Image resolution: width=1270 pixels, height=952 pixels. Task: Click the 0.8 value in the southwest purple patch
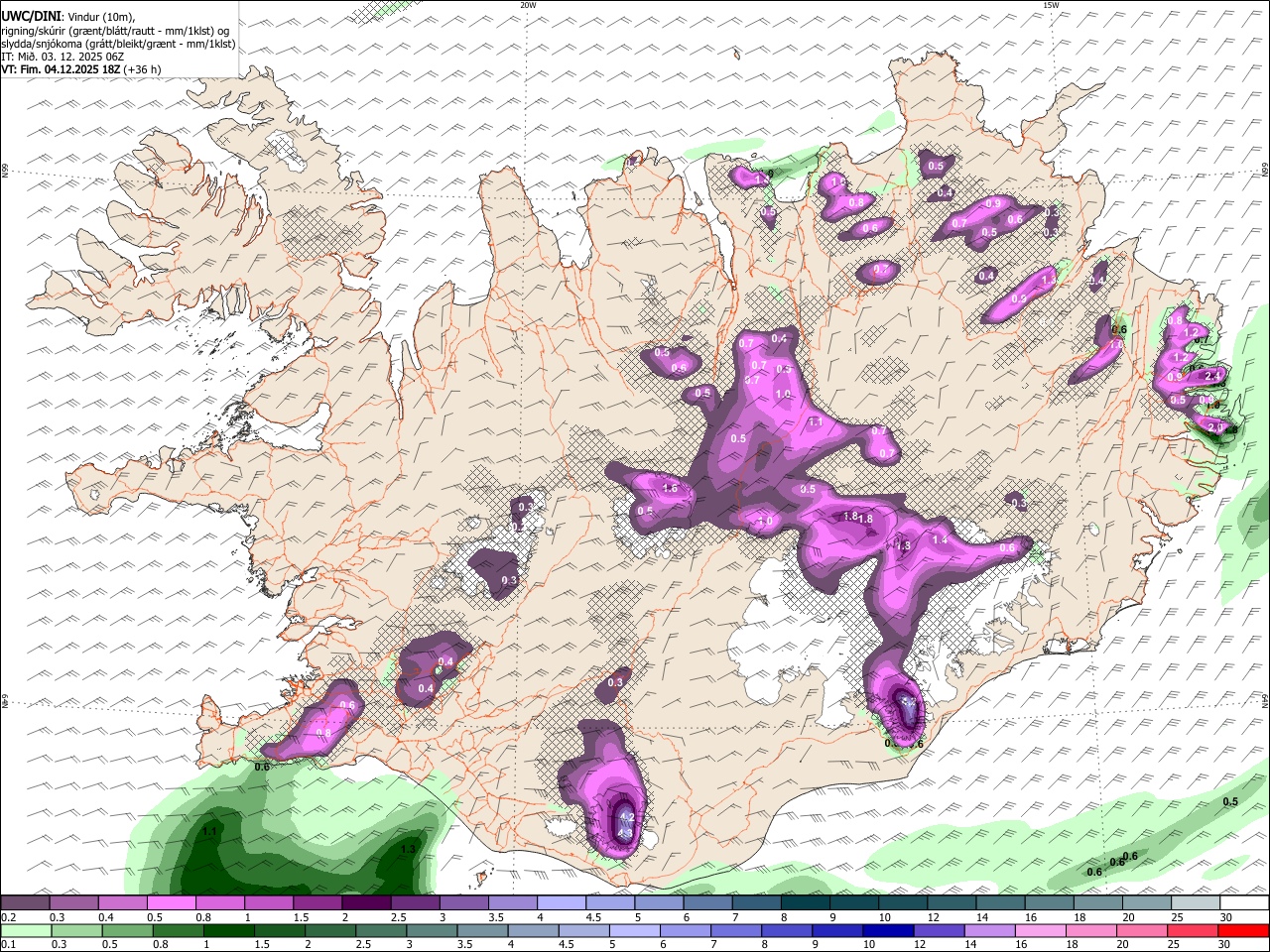322,733
